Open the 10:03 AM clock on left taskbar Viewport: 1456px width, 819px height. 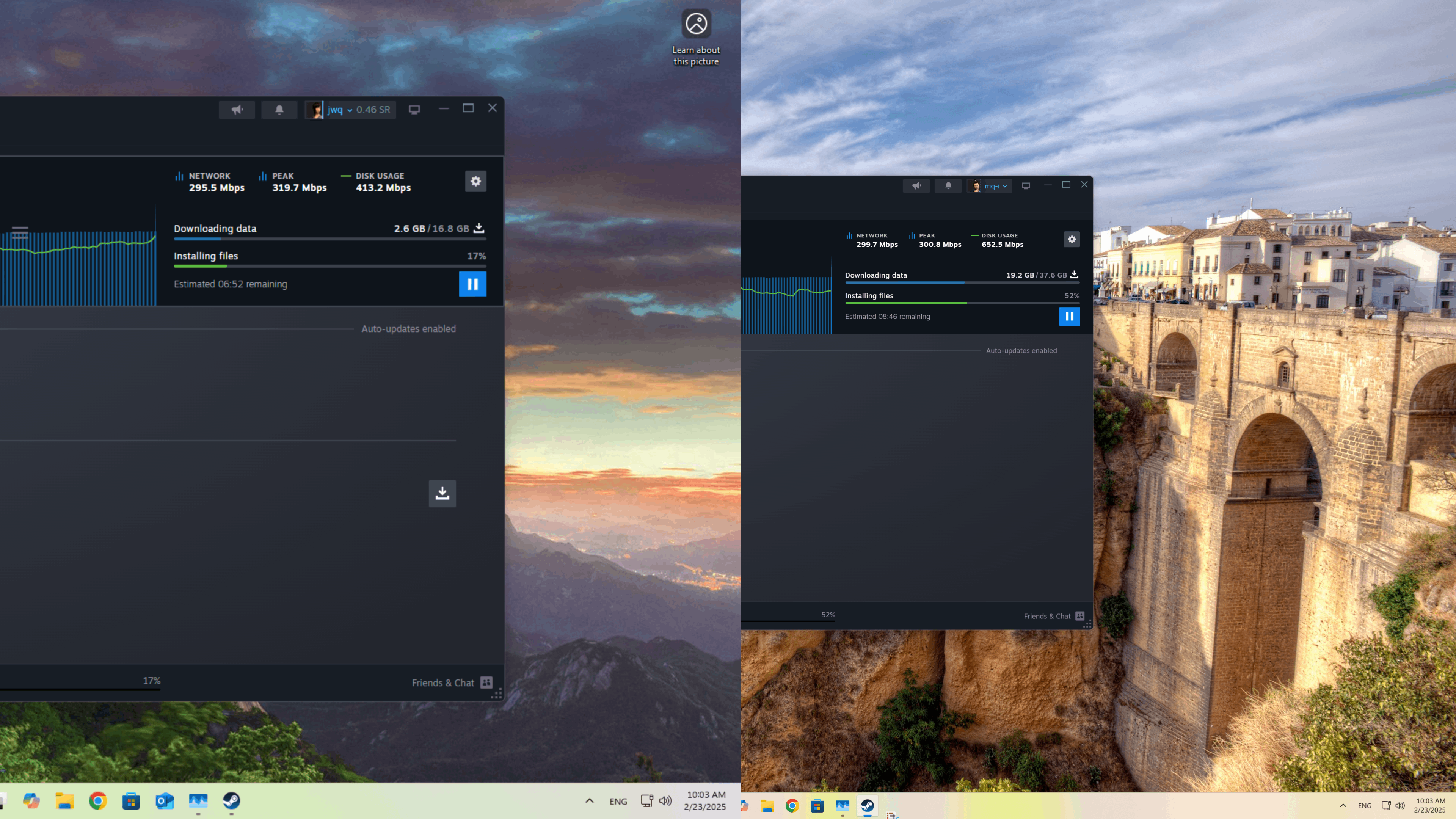[x=705, y=801]
